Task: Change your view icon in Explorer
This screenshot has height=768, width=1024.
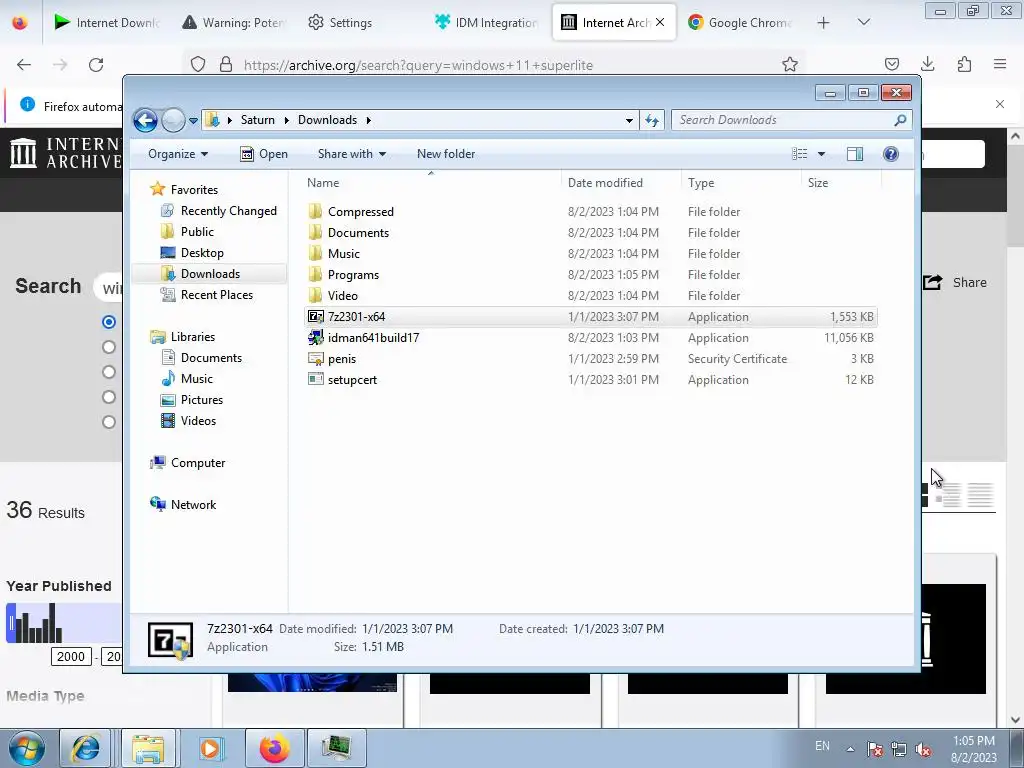Action: tap(800, 154)
